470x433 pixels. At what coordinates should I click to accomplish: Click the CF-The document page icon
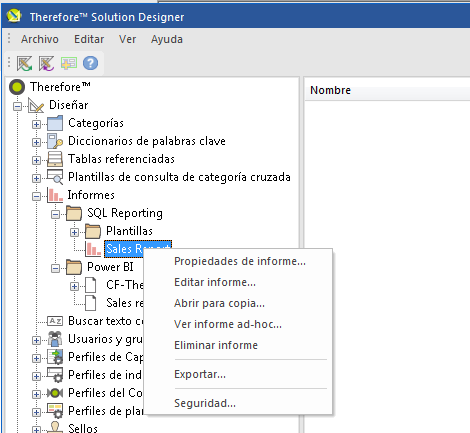click(91, 285)
